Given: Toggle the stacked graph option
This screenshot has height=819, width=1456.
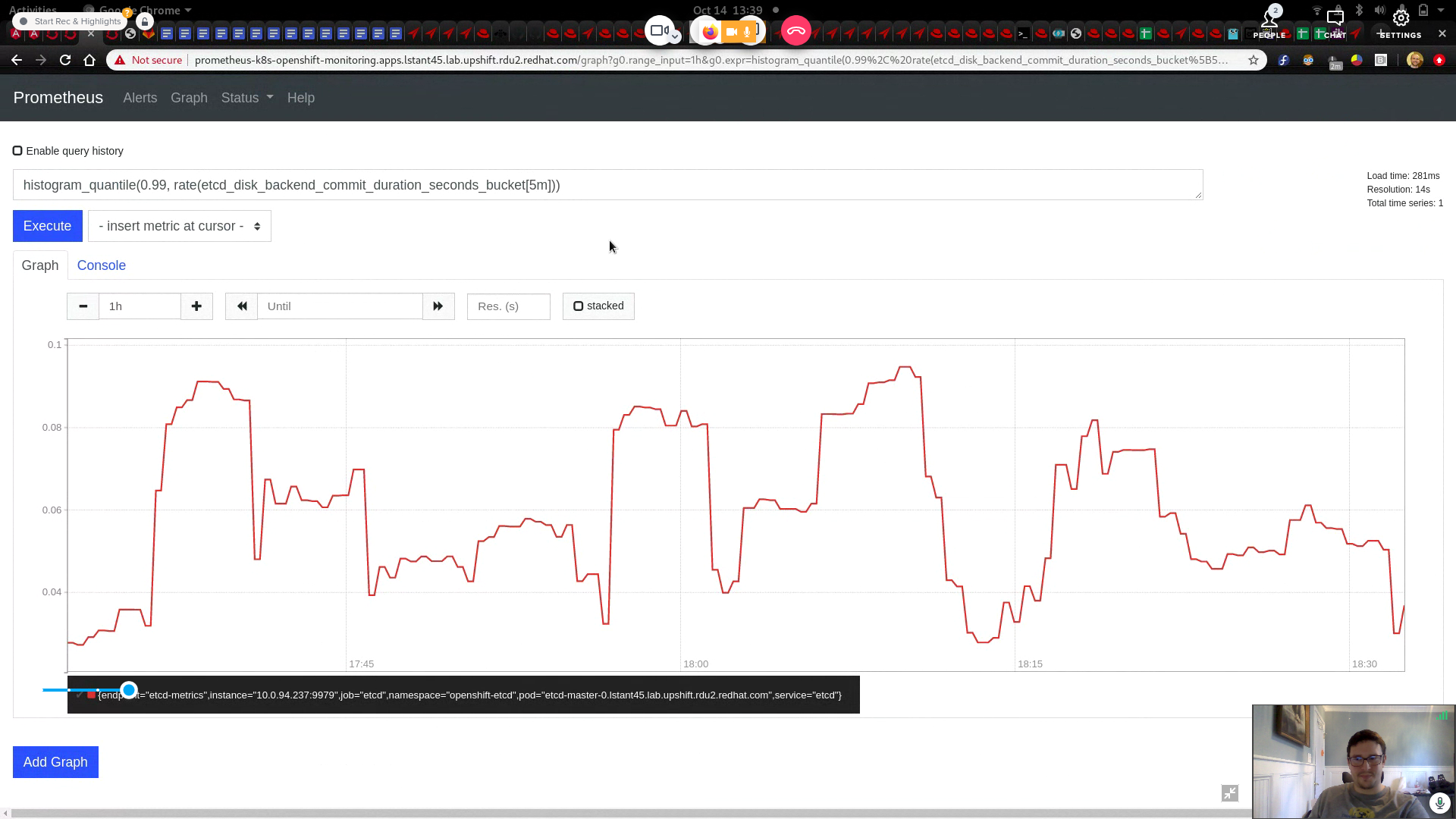Looking at the screenshot, I should (579, 306).
